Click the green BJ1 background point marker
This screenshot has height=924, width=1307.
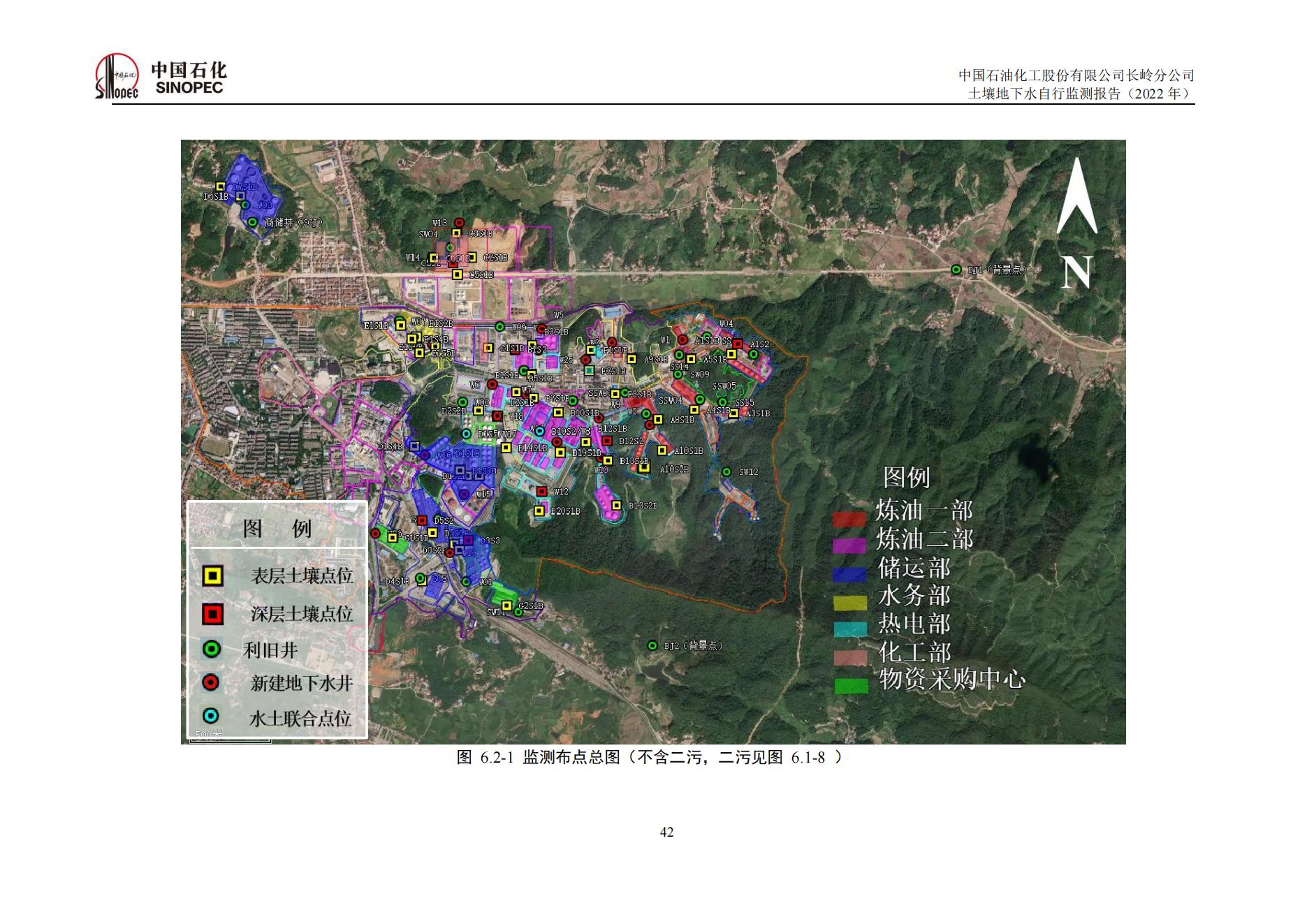point(956,270)
